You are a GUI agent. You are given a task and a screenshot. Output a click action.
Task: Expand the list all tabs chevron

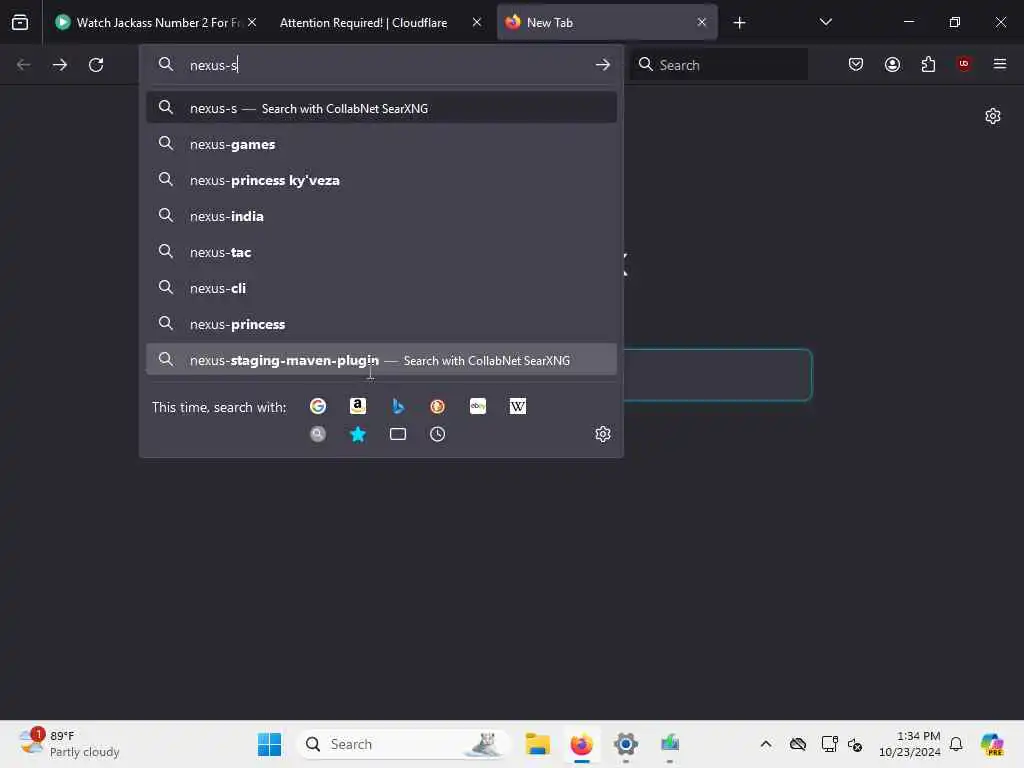click(825, 22)
